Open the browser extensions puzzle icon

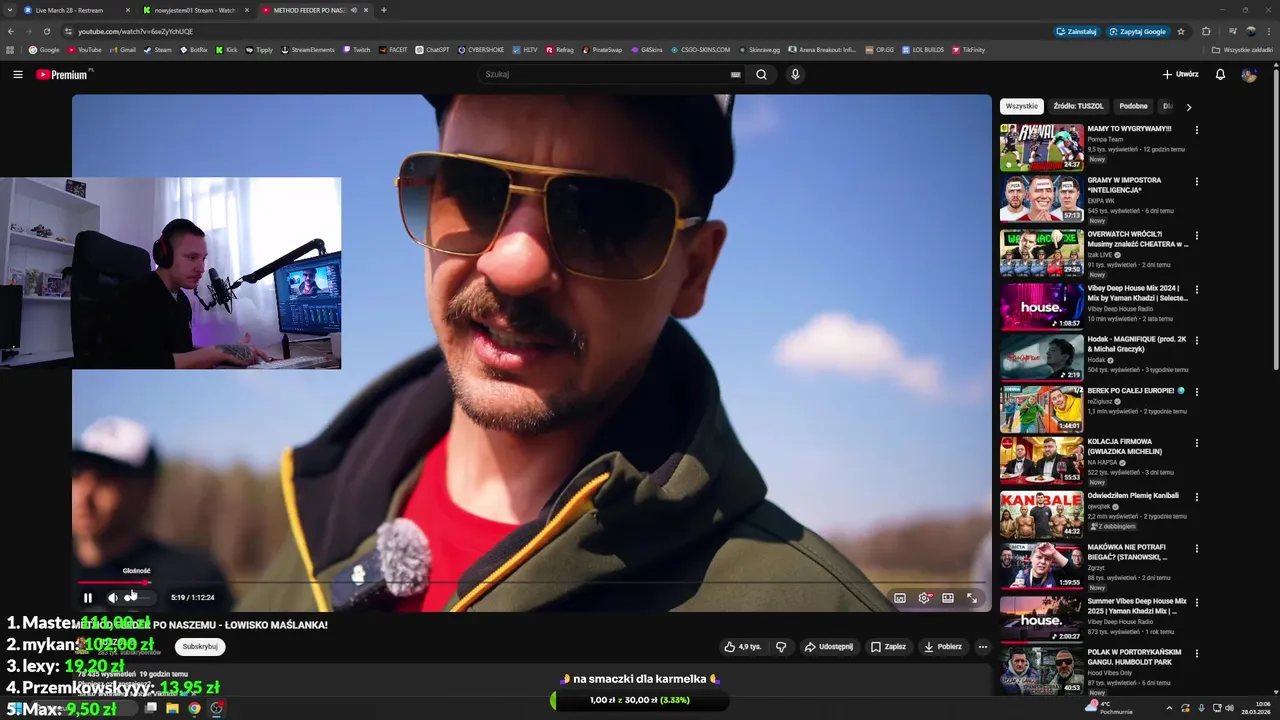pos(1206,31)
